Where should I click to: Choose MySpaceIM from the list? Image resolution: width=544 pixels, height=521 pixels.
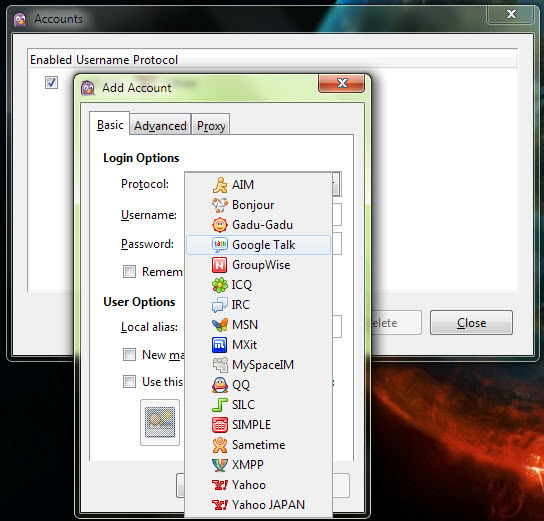click(258, 365)
